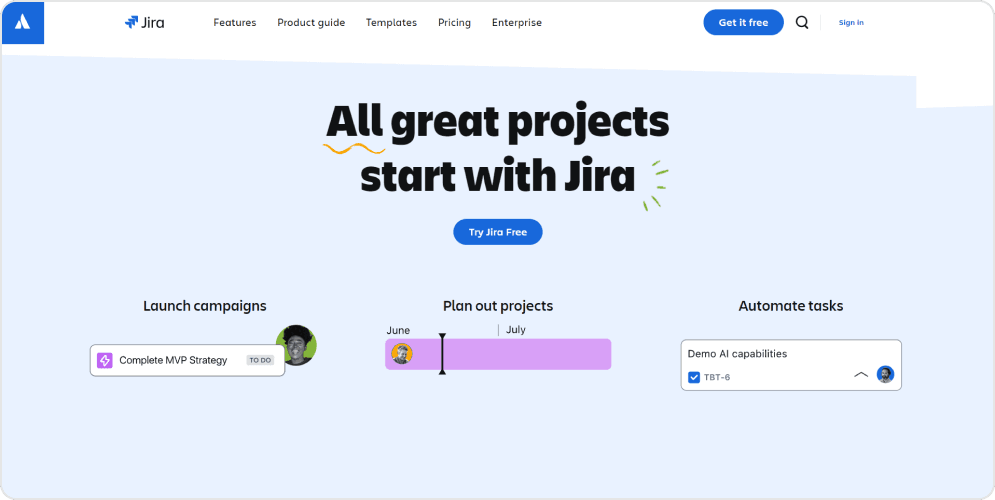Select the Complete MVP Strategy card text
The height and width of the screenshot is (500, 995).
point(173,360)
